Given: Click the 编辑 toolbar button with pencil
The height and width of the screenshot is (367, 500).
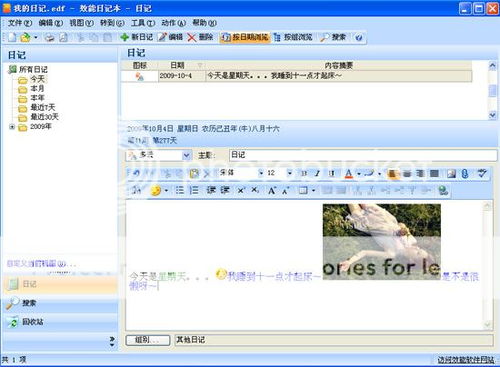Looking at the screenshot, I should [x=171, y=37].
